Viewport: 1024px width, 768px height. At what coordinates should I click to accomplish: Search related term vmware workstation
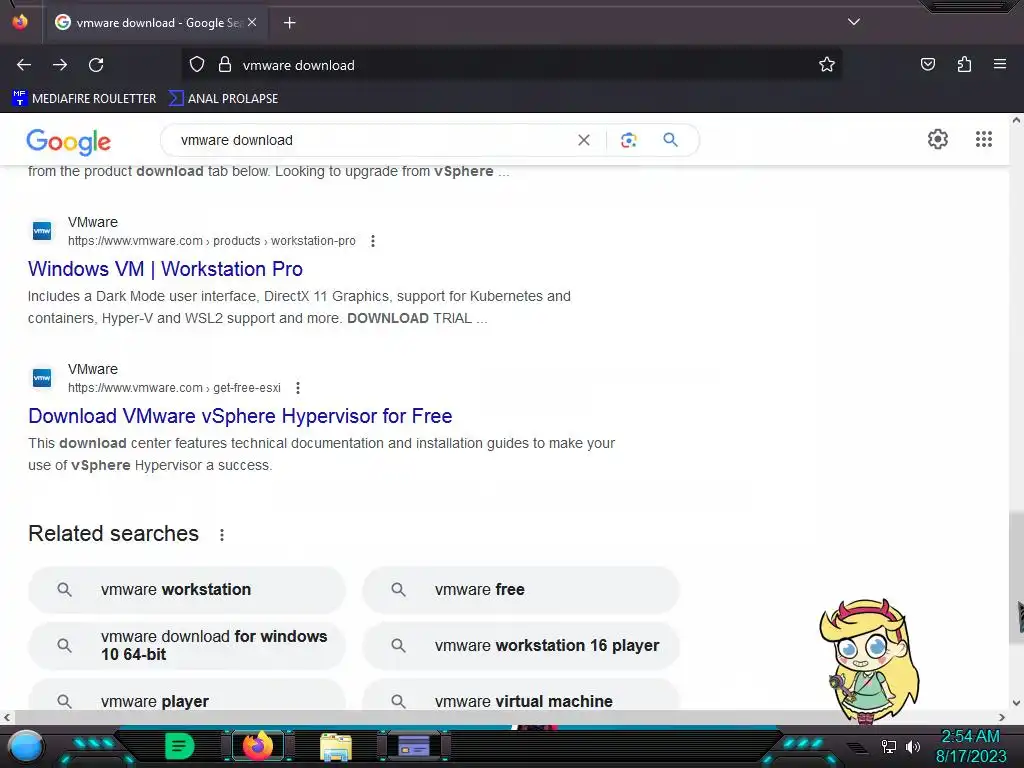pyautogui.click(x=187, y=590)
